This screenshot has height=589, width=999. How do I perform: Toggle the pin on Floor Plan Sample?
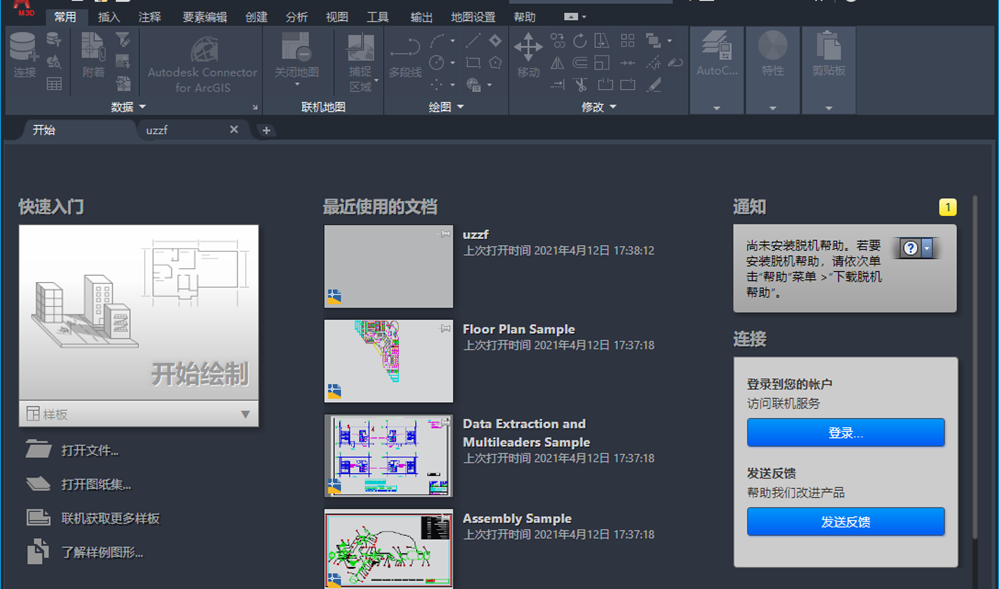(x=445, y=328)
